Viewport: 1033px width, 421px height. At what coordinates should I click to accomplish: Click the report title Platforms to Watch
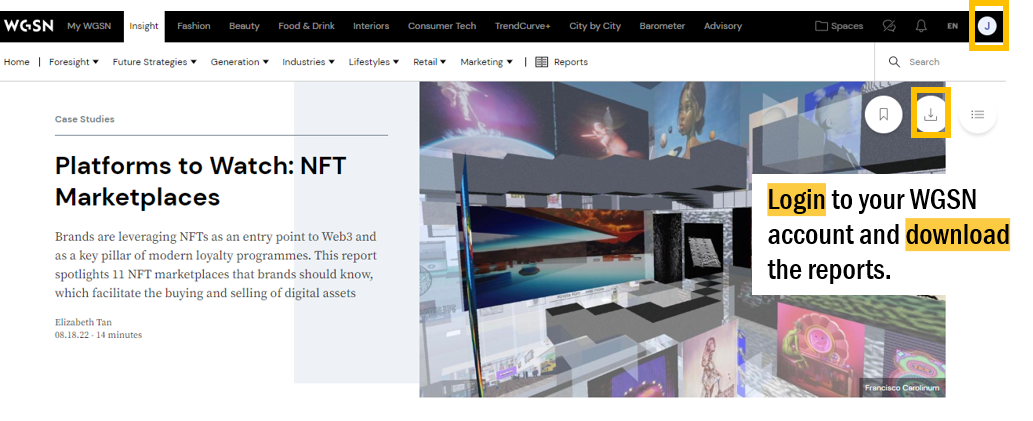(200, 181)
